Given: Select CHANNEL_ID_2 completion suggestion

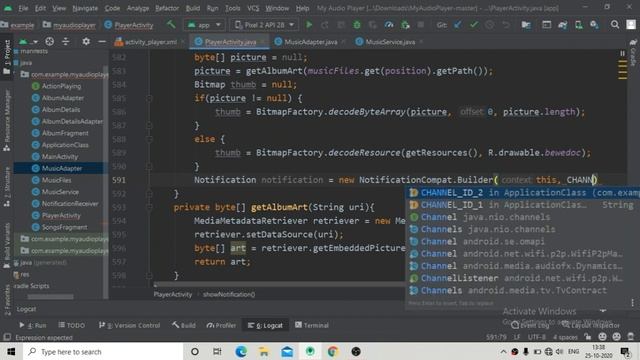Looking at the screenshot, I should 523,193.
